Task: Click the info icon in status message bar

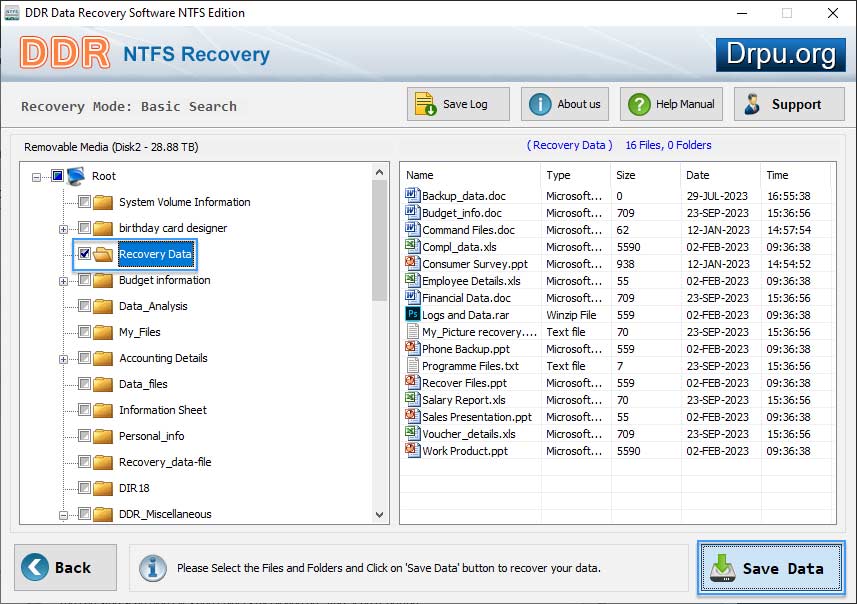Action: [152, 568]
